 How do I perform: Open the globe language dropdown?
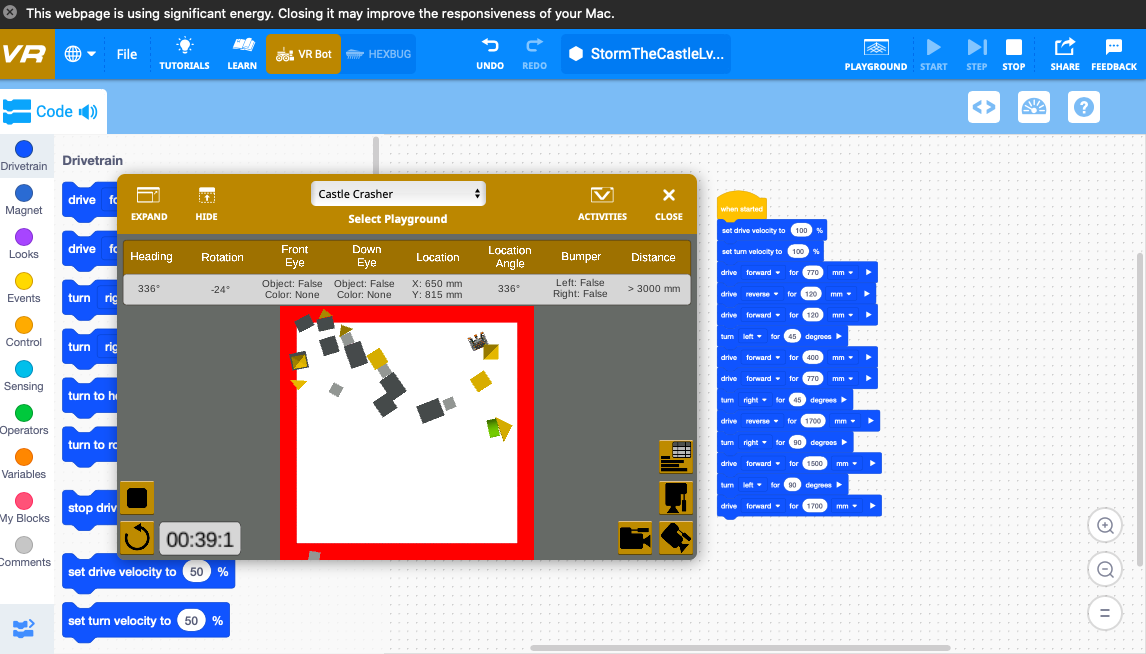point(80,54)
